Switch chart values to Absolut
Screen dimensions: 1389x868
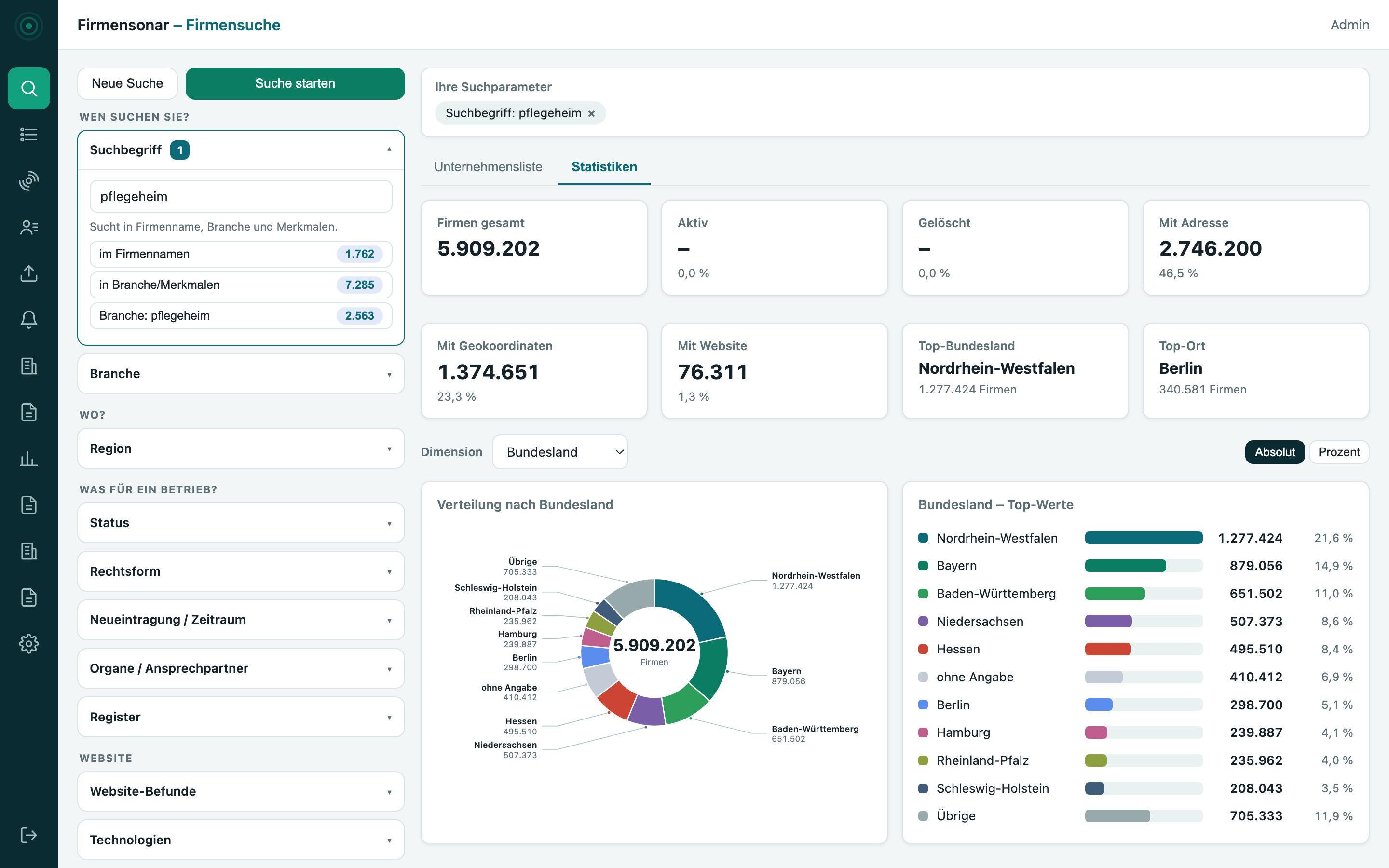point(1275,452)
